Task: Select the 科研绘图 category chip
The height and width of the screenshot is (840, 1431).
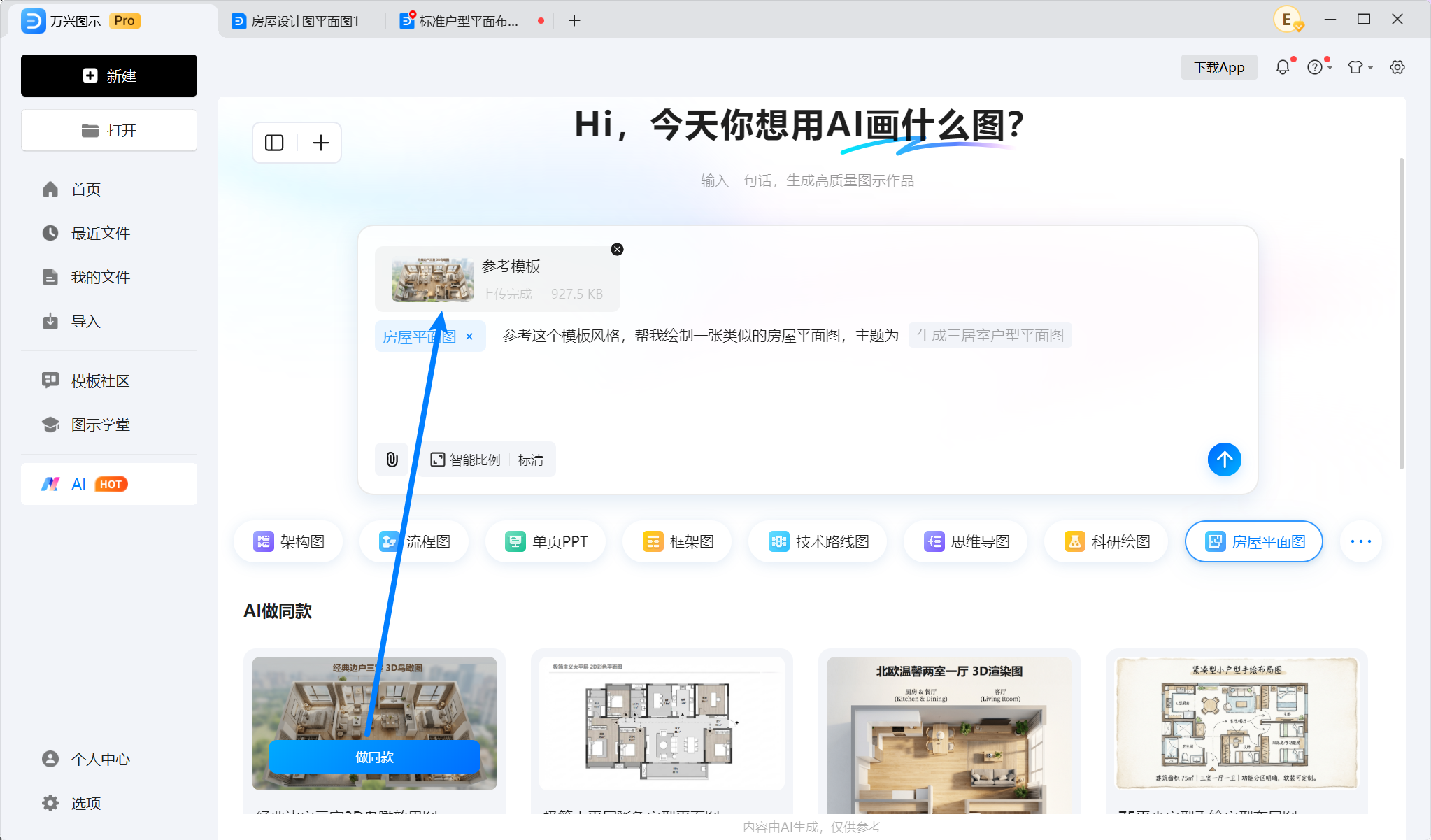Action: point(1107,541)
